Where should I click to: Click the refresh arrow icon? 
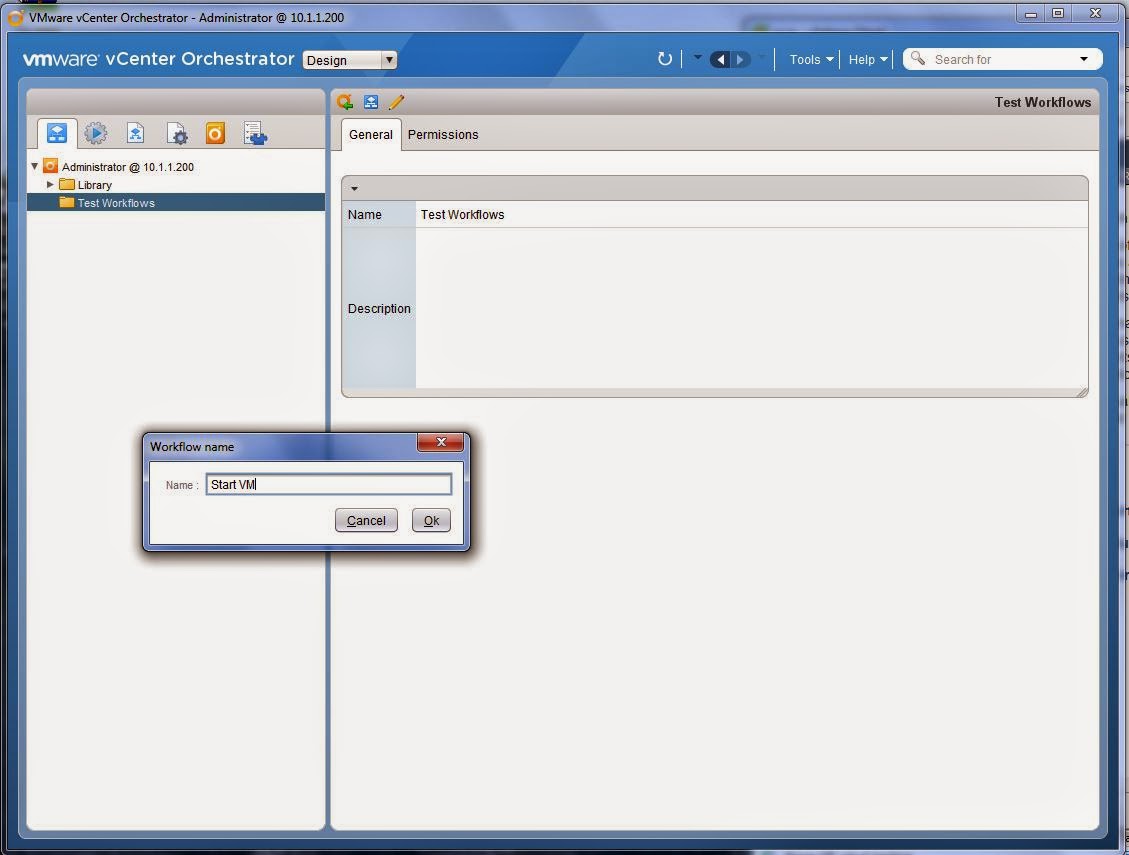point(665,59)
